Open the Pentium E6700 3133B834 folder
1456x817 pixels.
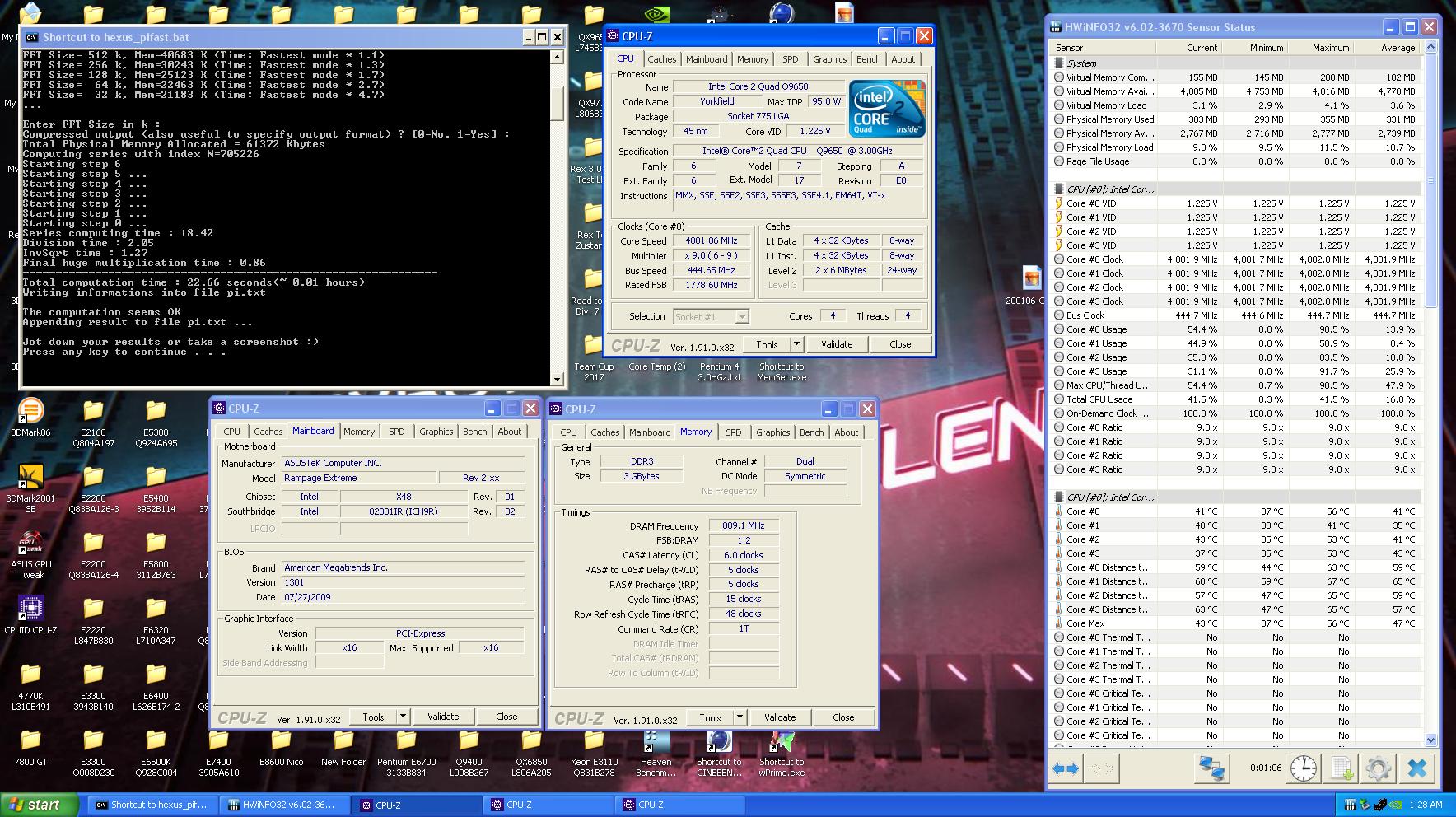pos(406,752)
